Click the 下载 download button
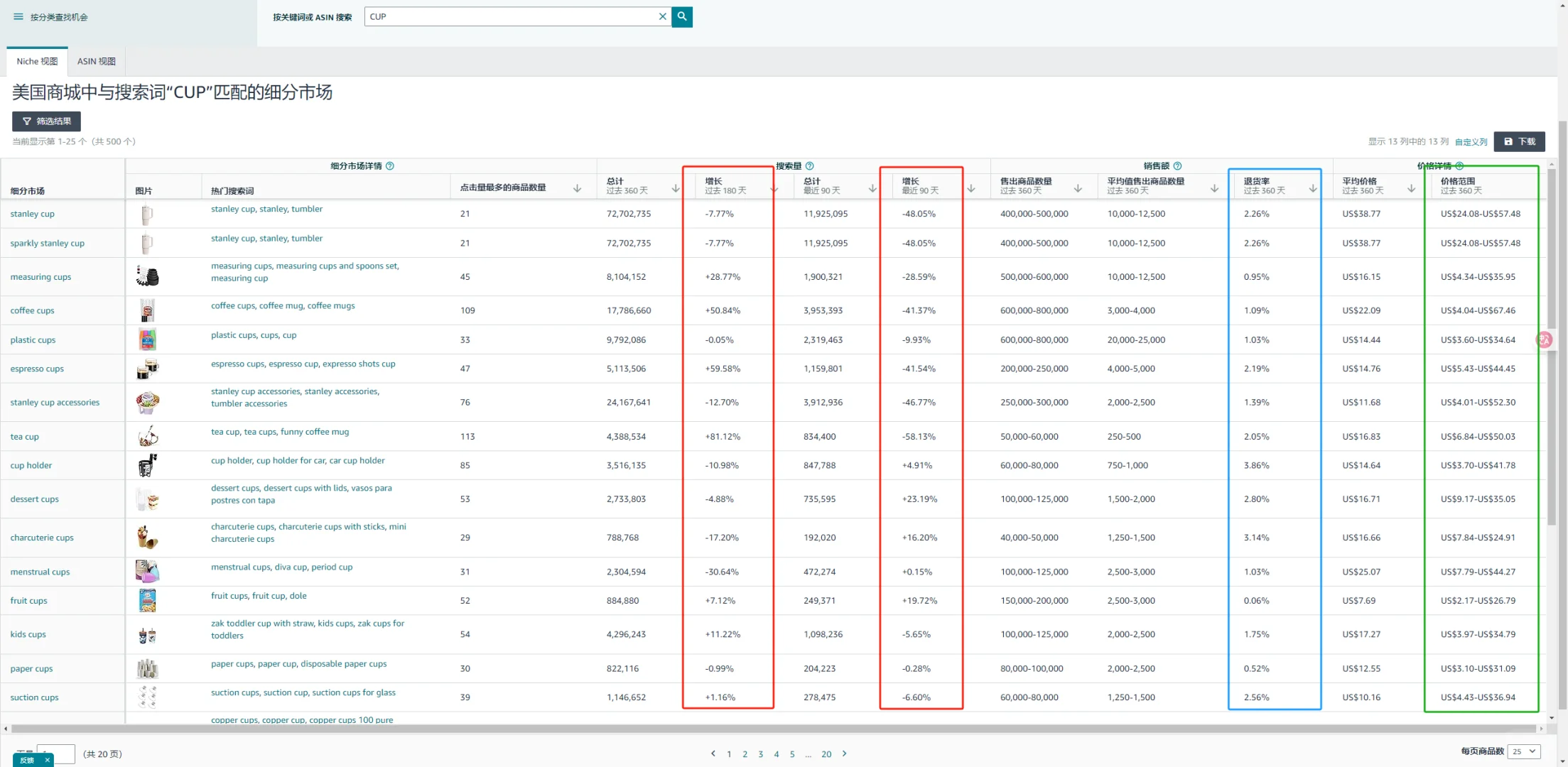This screenshot has width=1568, height=767. pos(1519,141)
